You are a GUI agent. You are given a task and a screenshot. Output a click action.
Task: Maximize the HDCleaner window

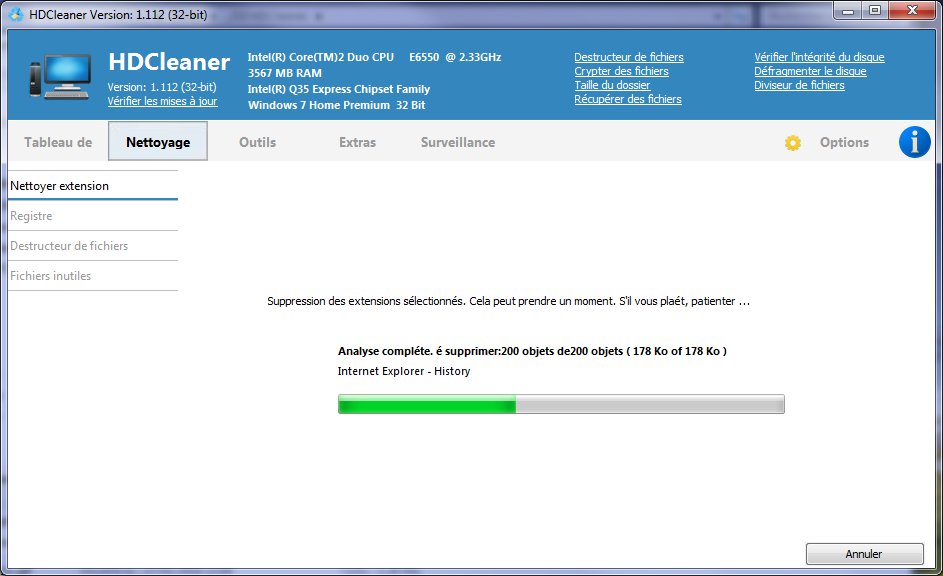coord(875,10)
